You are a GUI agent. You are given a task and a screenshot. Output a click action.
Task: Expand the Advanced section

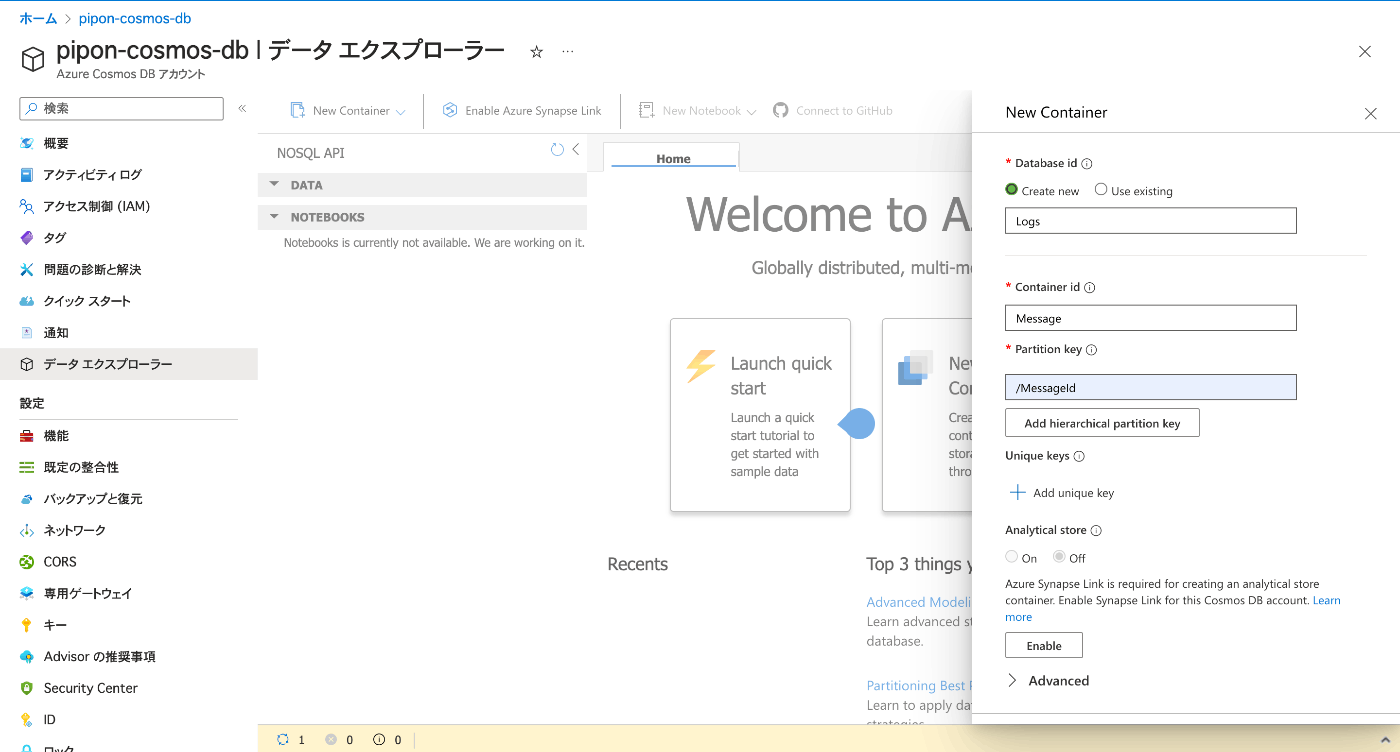point(1048,681)
